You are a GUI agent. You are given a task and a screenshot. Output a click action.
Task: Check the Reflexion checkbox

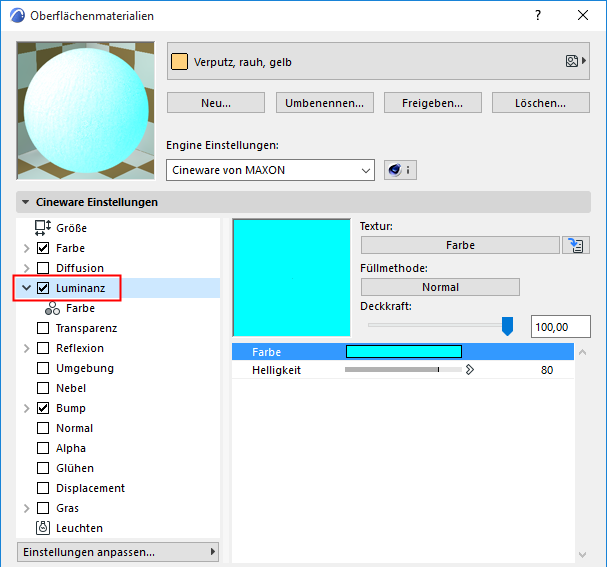point(43,348)
